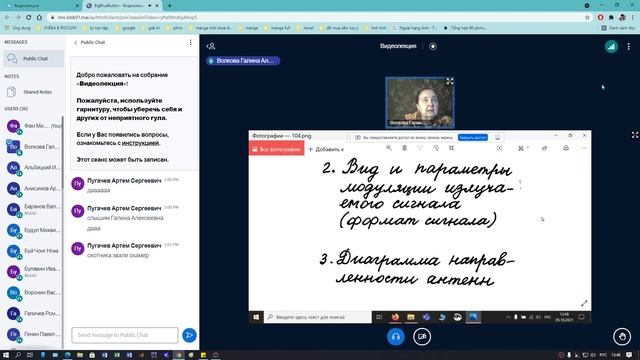Focus the Send message to Public Chat field
The height and width of the screenshot is (360, 640).
click(x=125, y=335)
